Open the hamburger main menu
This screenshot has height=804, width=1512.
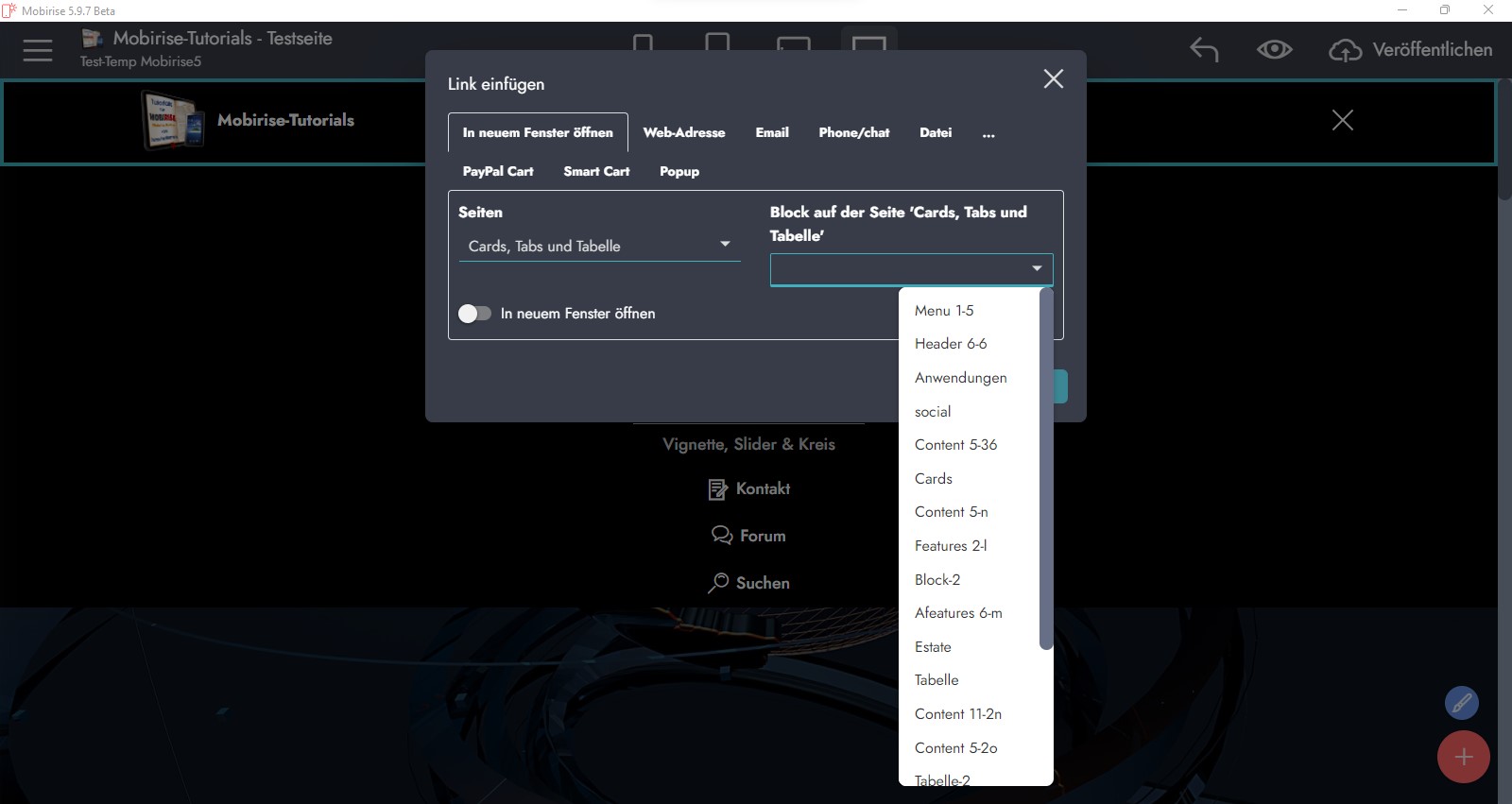(38, 50)
